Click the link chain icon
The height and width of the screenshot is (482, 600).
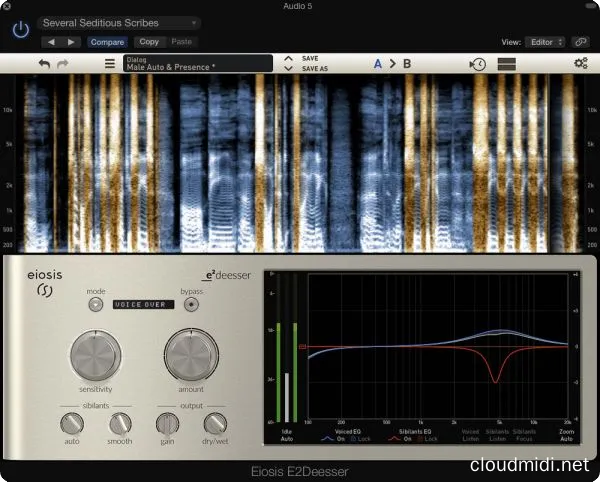tap(581, 41)
